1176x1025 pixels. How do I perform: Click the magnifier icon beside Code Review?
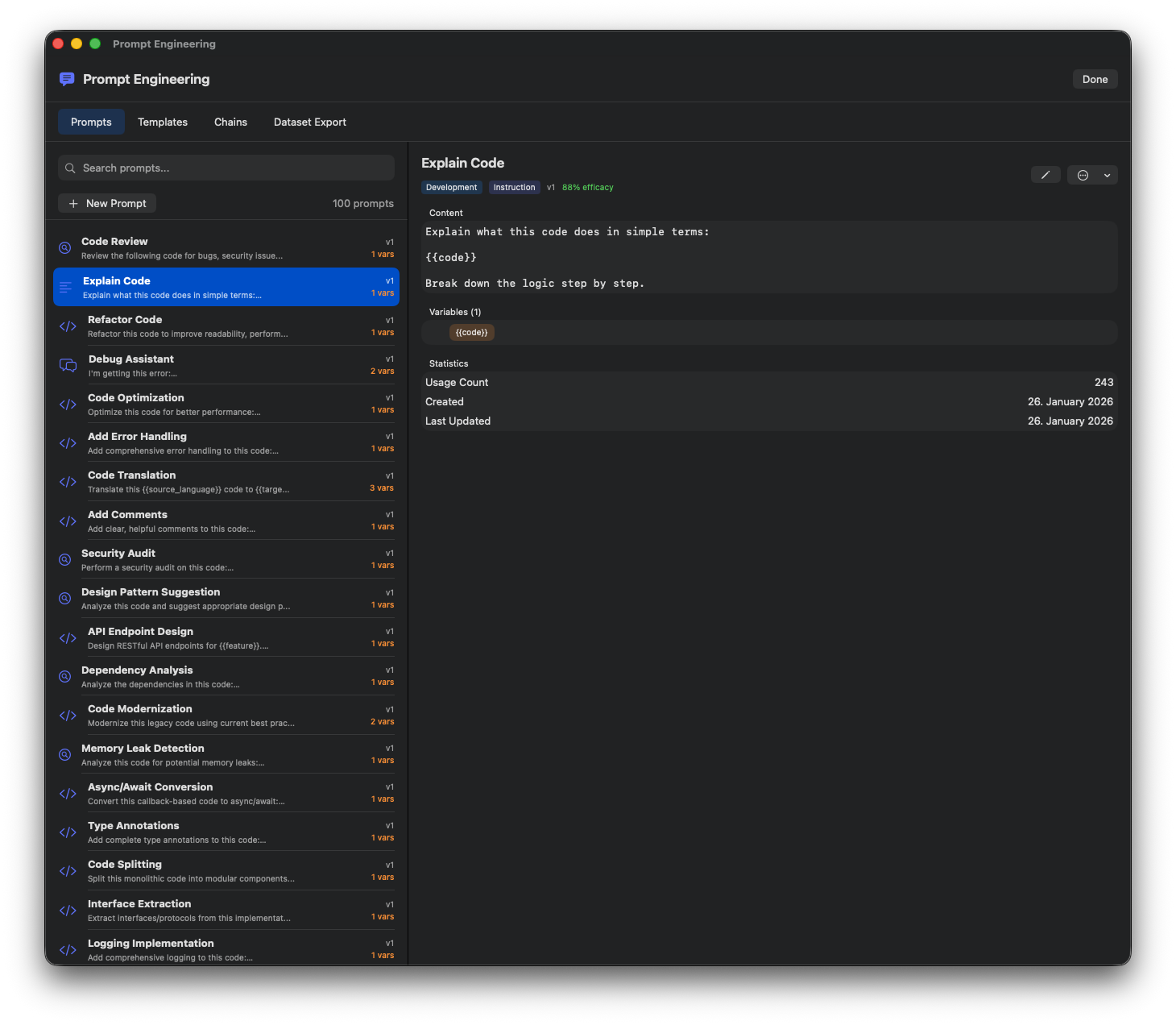click(65, 248)
